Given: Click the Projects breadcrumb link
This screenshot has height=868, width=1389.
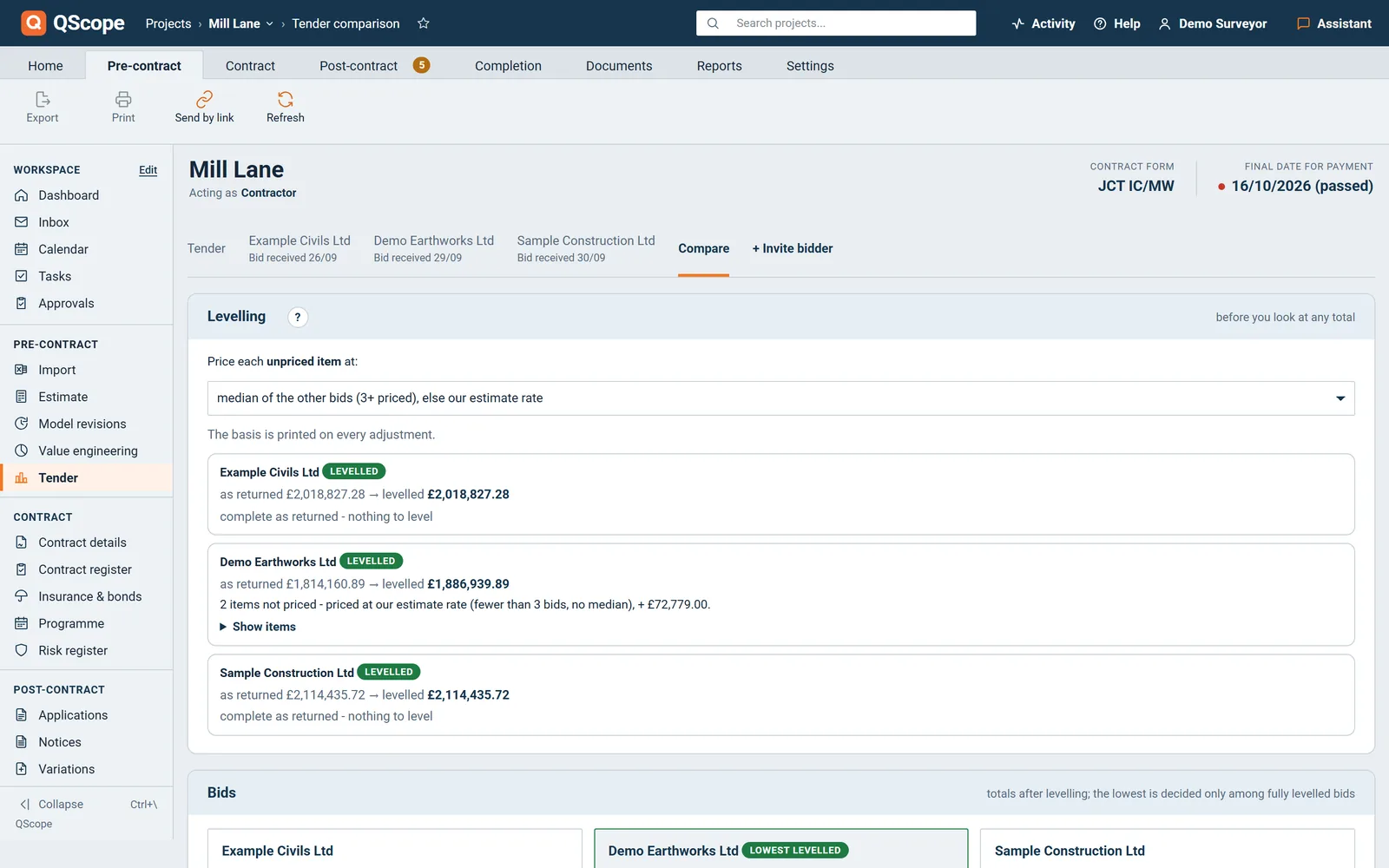Looking at the screenshot, I should pyautogui.click(x=168, y=23).
